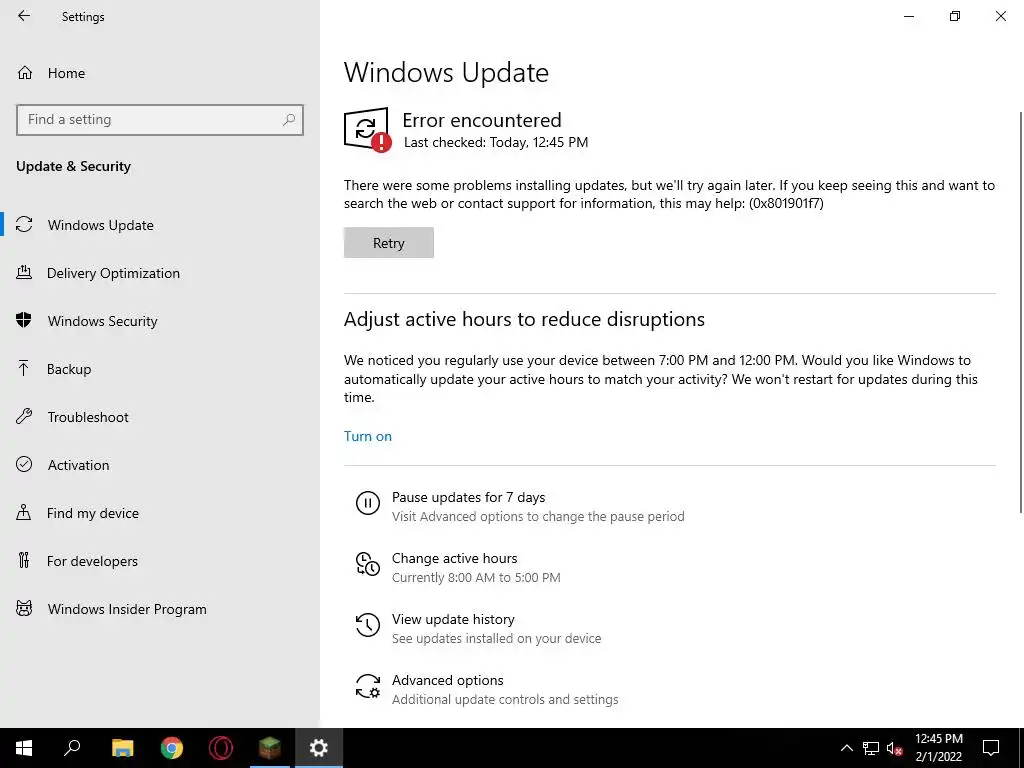1024x768 pixels.
Task: Click the Activation checkmark circle icon
Action: (x=24, y=464)
